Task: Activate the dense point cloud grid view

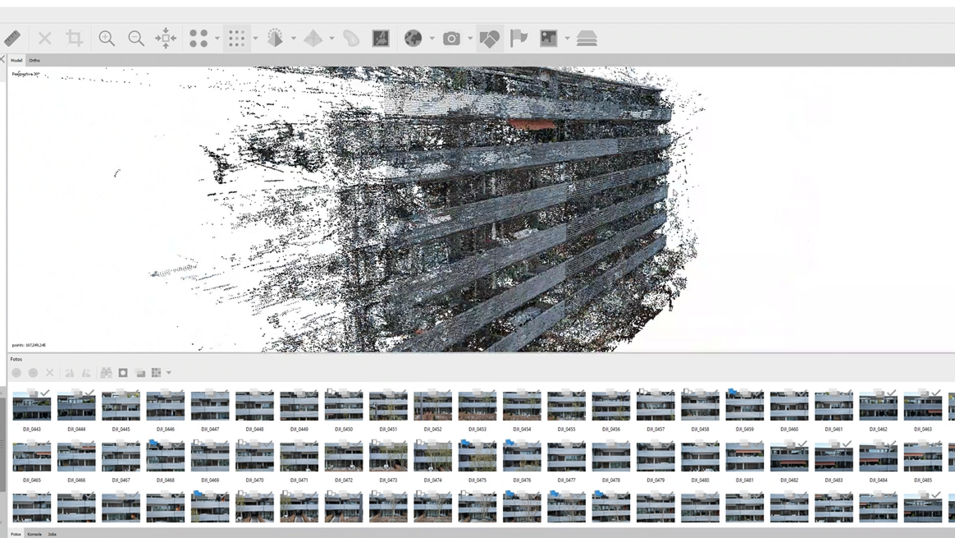Action: (x=236, y=38)
